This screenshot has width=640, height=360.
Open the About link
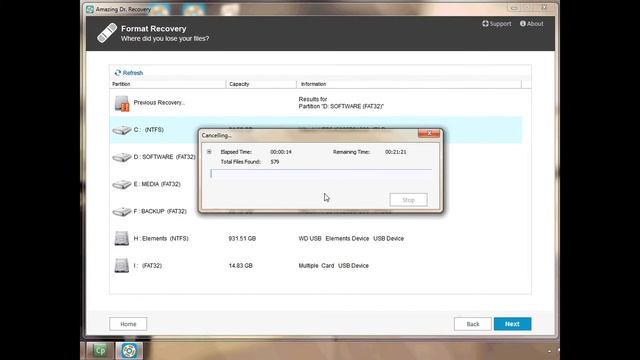531,24
